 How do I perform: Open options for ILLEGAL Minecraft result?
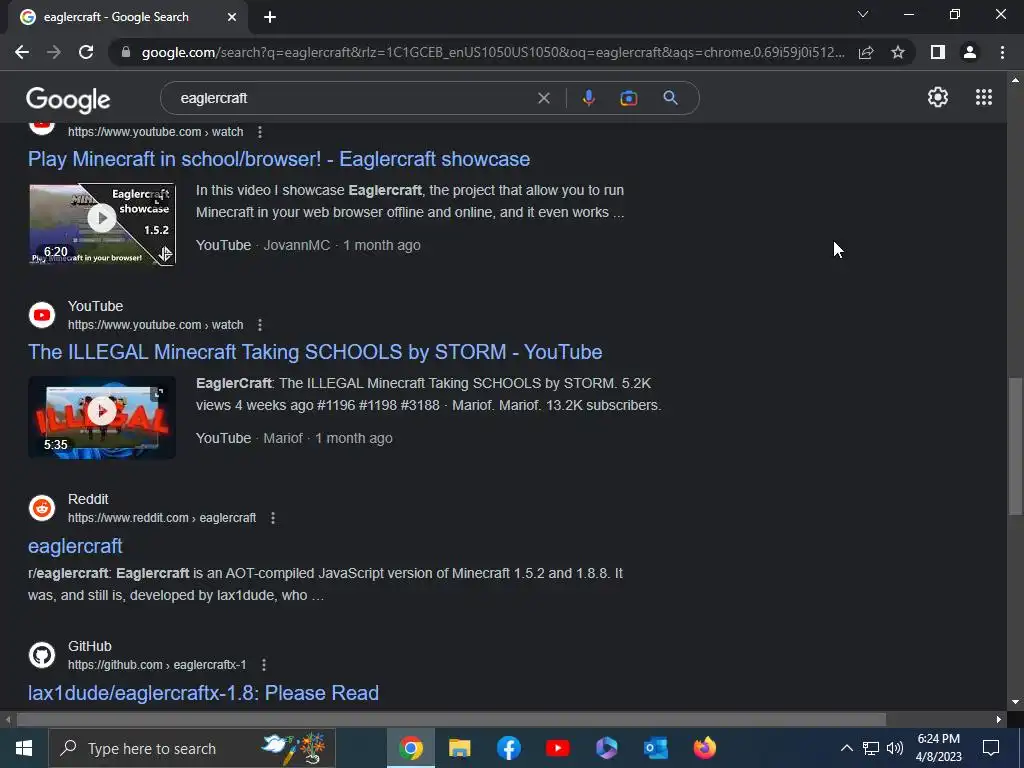pyautogui.click(x=260, y=325)
